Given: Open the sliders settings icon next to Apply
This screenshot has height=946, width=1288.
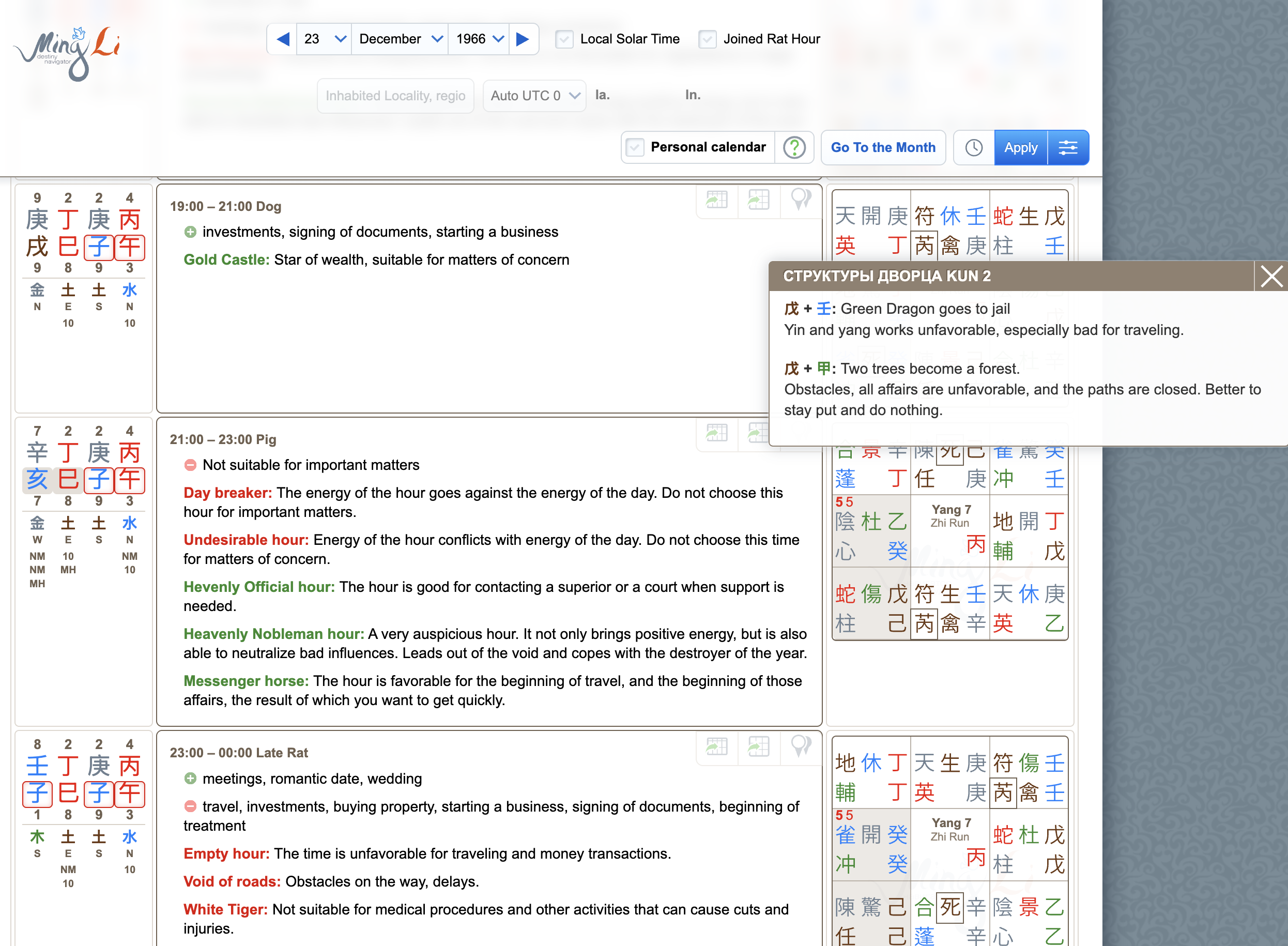Looking at the screenshot, I should (x=1068, y=147).
